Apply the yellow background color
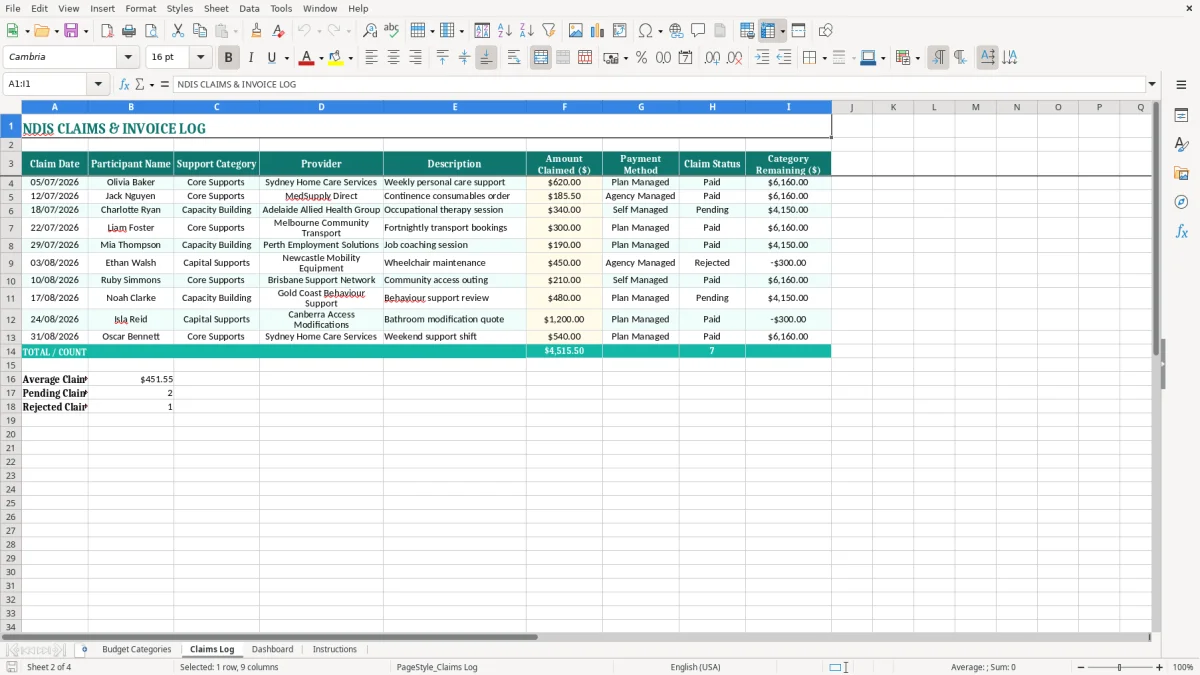The width and height of the screenshot is (1200, 675). [x=336, y=58]
